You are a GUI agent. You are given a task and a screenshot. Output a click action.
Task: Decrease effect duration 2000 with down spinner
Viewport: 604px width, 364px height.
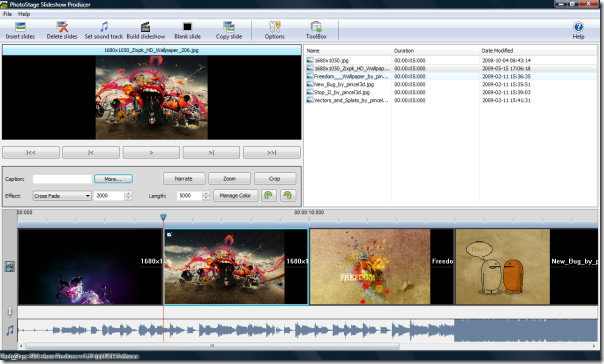pos(128,198)
